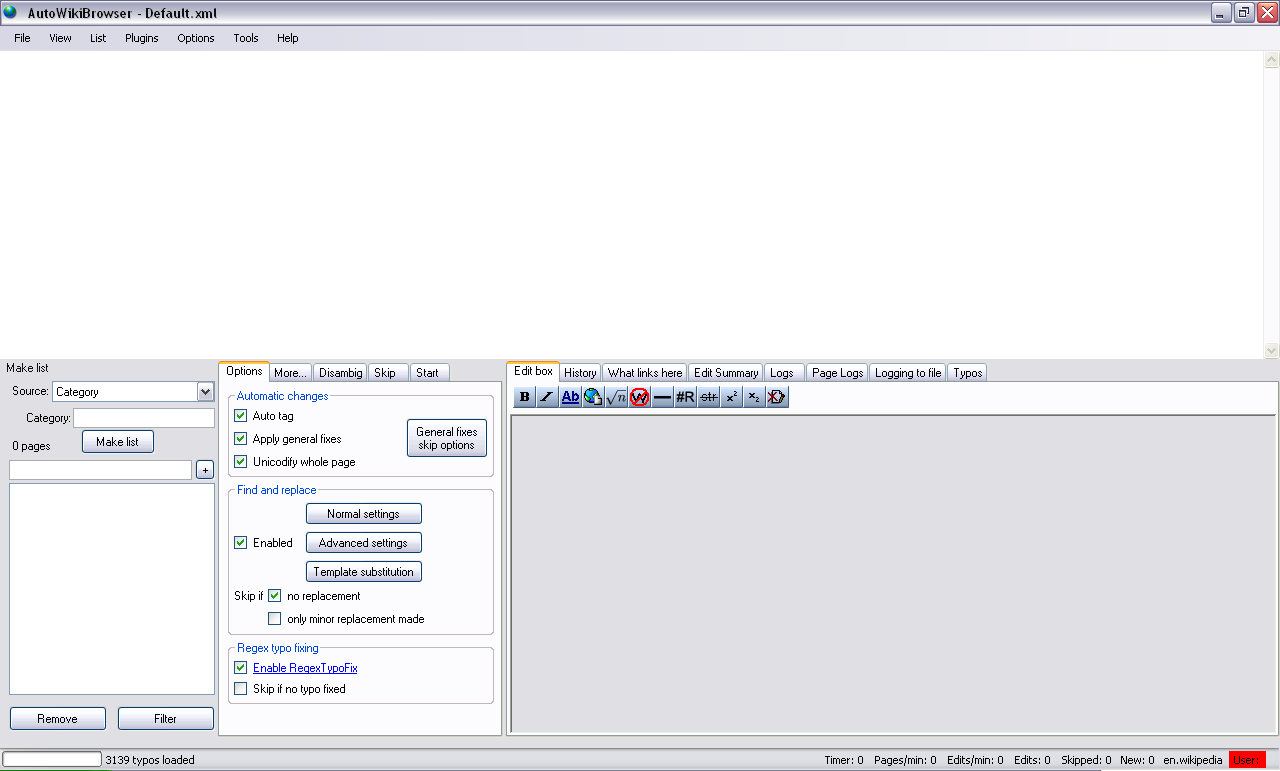Image resolution: width=1280 pixels, height=771 pixels.
Task: Open the View menu
Action: tap(60, 38)
